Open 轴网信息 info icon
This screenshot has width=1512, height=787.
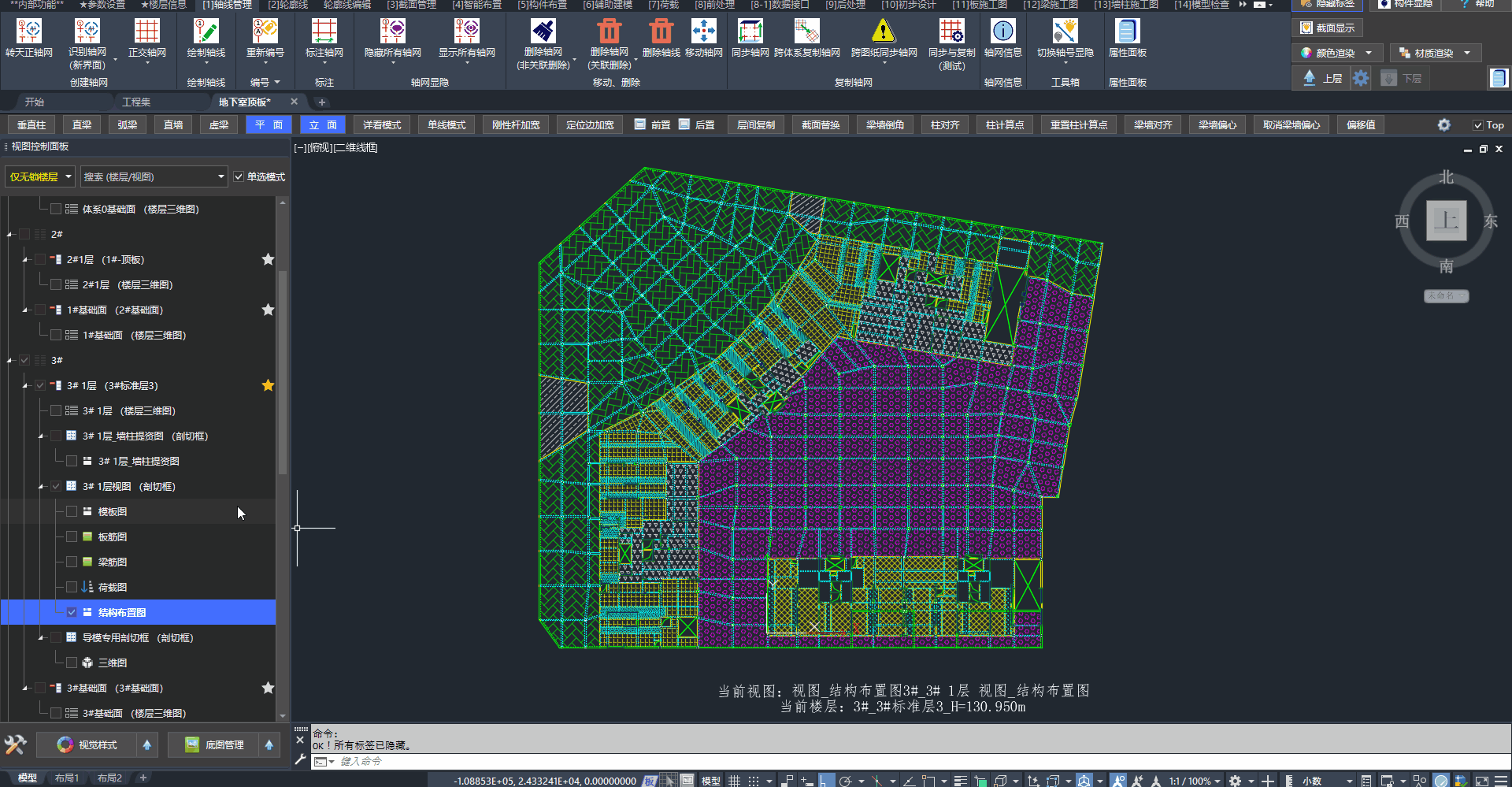(1002, 32)
